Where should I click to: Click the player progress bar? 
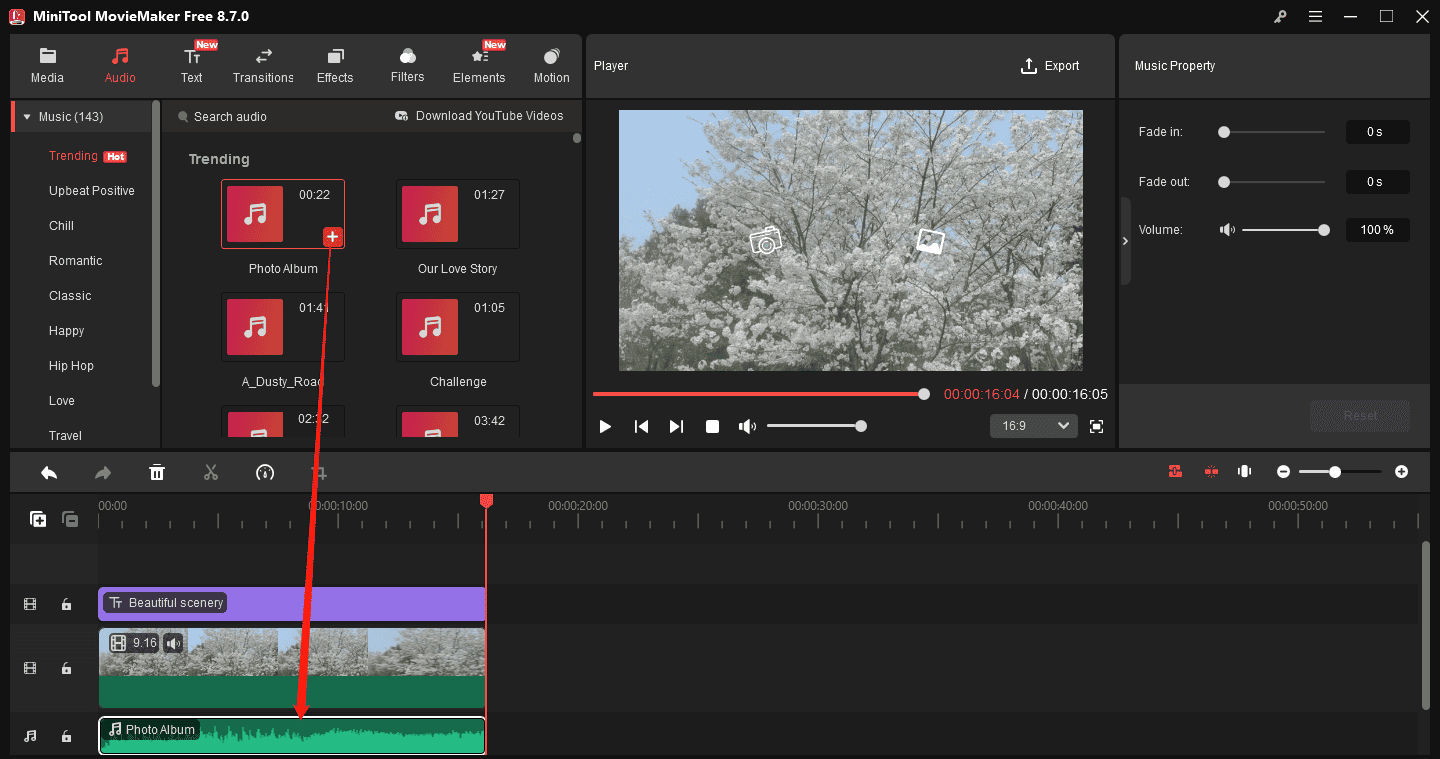761,394
